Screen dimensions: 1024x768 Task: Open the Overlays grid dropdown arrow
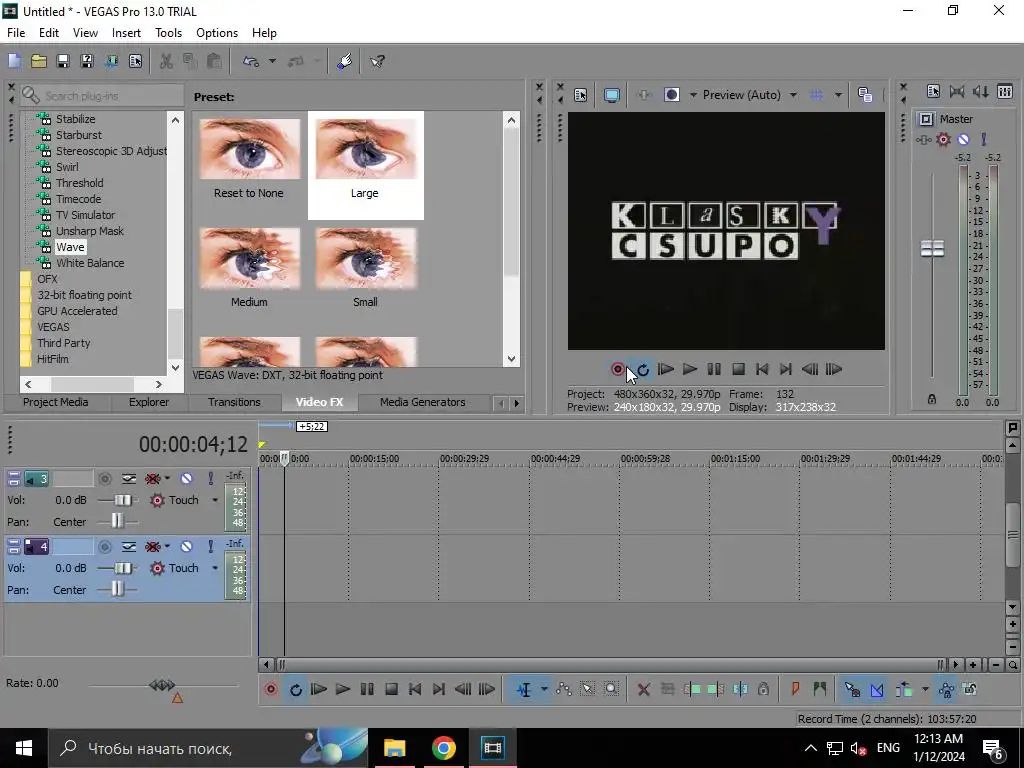click(838, 95)
